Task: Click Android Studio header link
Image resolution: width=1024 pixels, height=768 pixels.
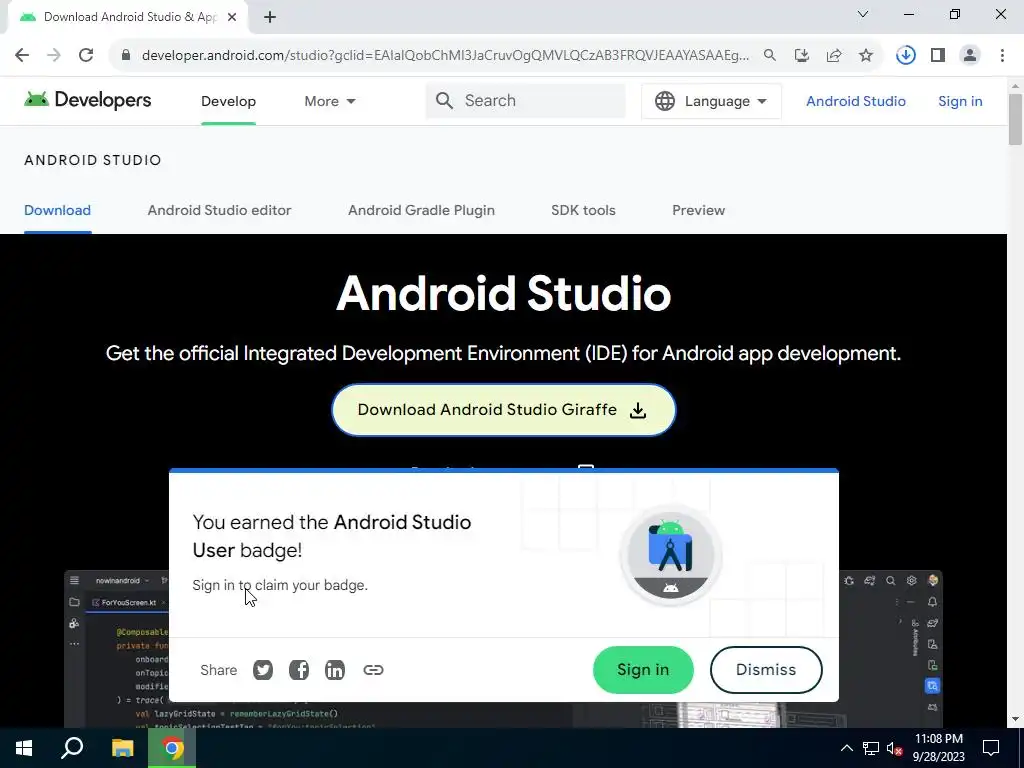Action: tap(856, 101)
